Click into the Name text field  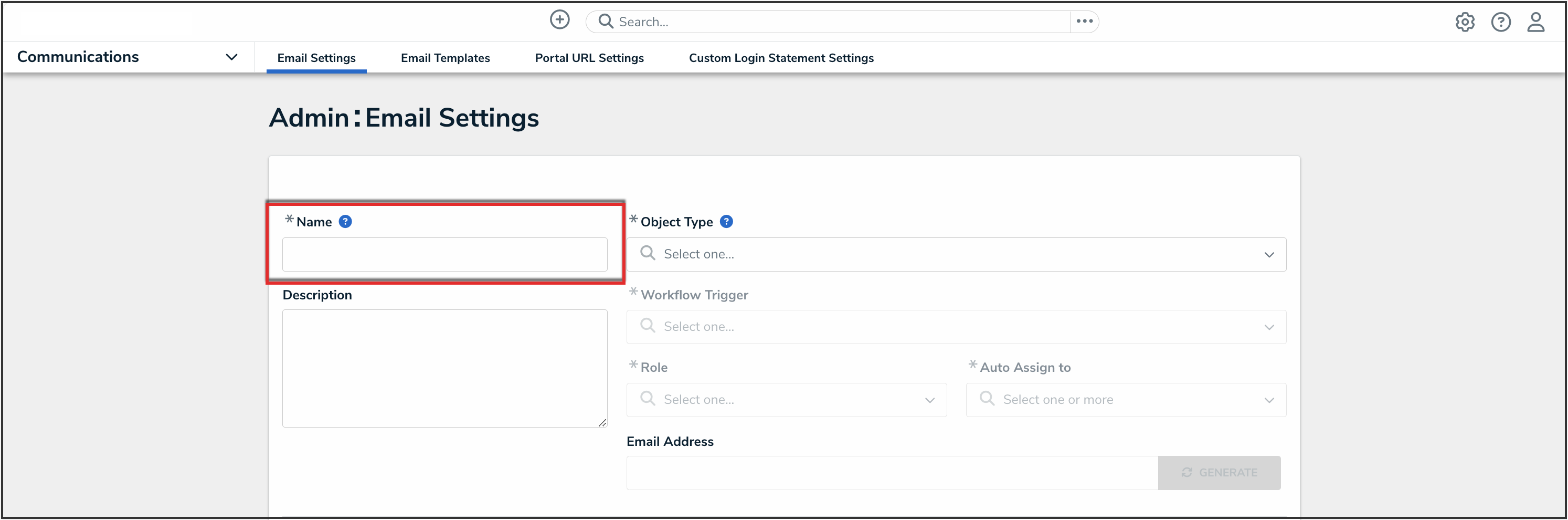(444, 255)
